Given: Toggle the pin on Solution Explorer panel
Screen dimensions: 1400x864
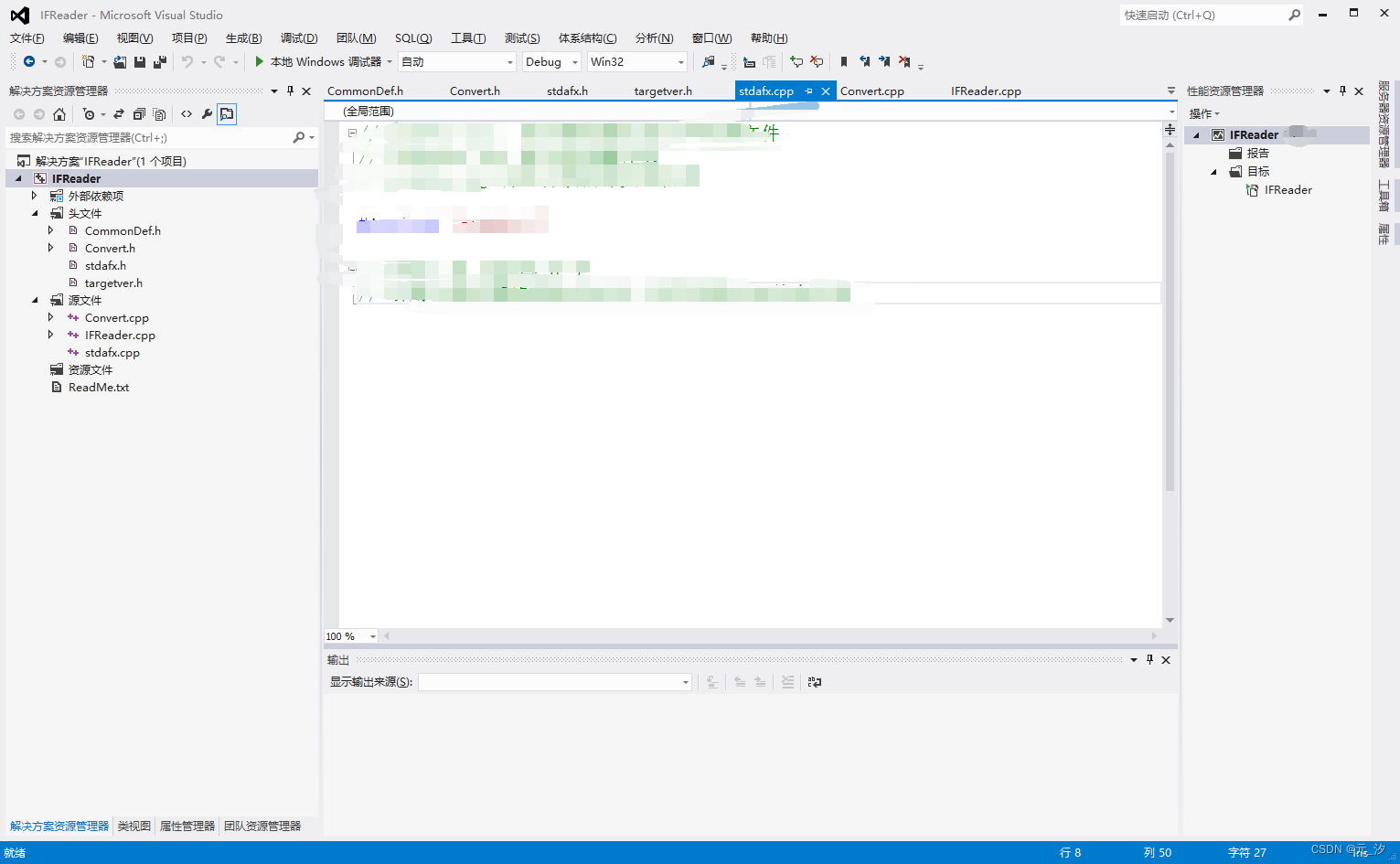Looking at the screenshot, I should (x=290, y=91).
